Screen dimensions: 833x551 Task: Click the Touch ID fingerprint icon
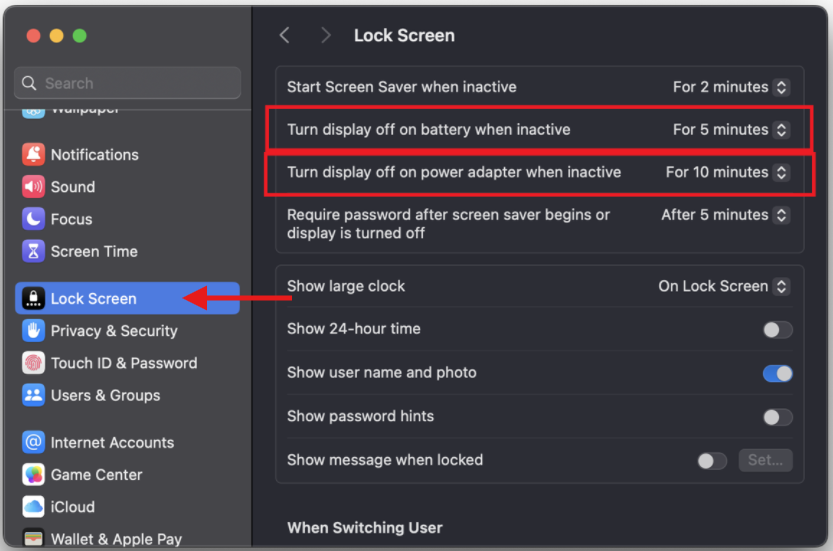coord(34,363)
